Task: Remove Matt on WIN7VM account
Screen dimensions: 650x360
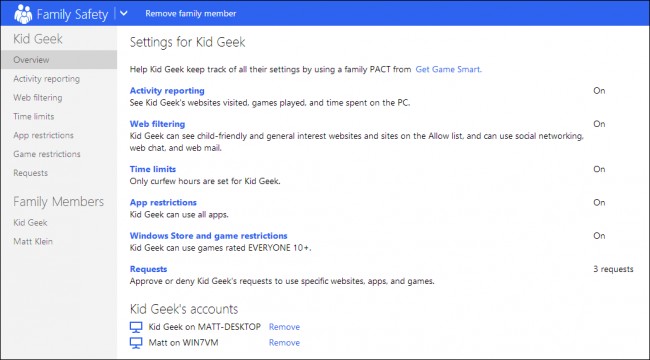Action: 284,343
